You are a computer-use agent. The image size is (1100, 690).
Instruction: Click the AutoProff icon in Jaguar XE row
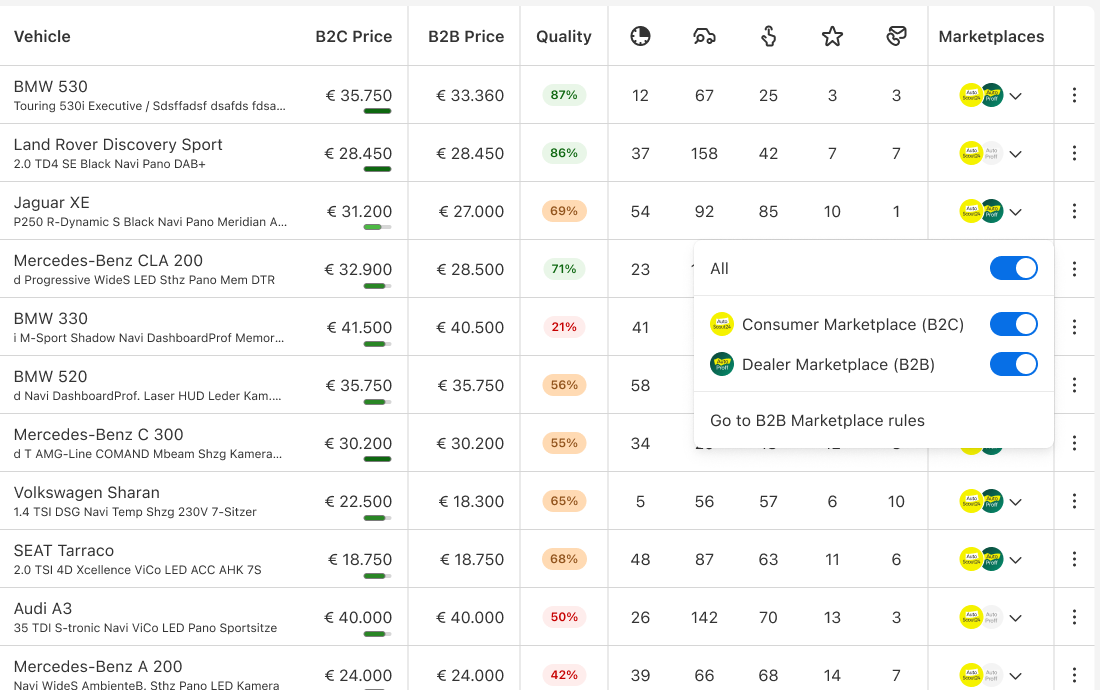point(992,211)
